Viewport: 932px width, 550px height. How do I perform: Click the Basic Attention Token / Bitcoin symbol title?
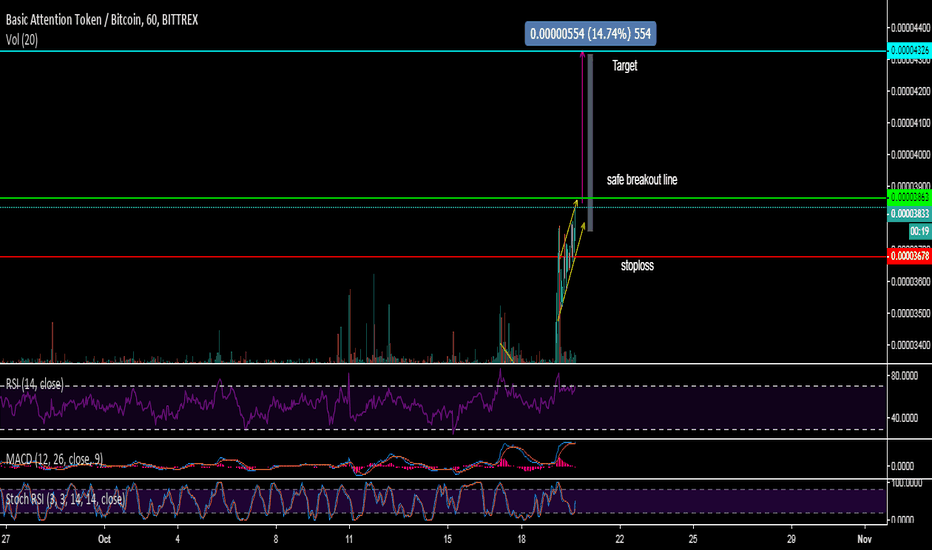102,20
